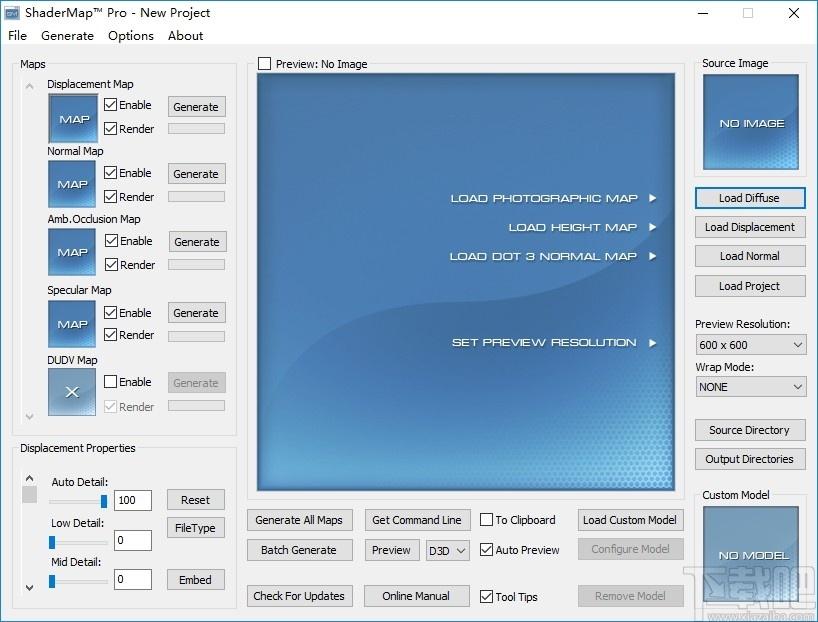
Task: Click the Set Preview Resolution arrow
Action: pyautogui.click(x=652, y=343)
